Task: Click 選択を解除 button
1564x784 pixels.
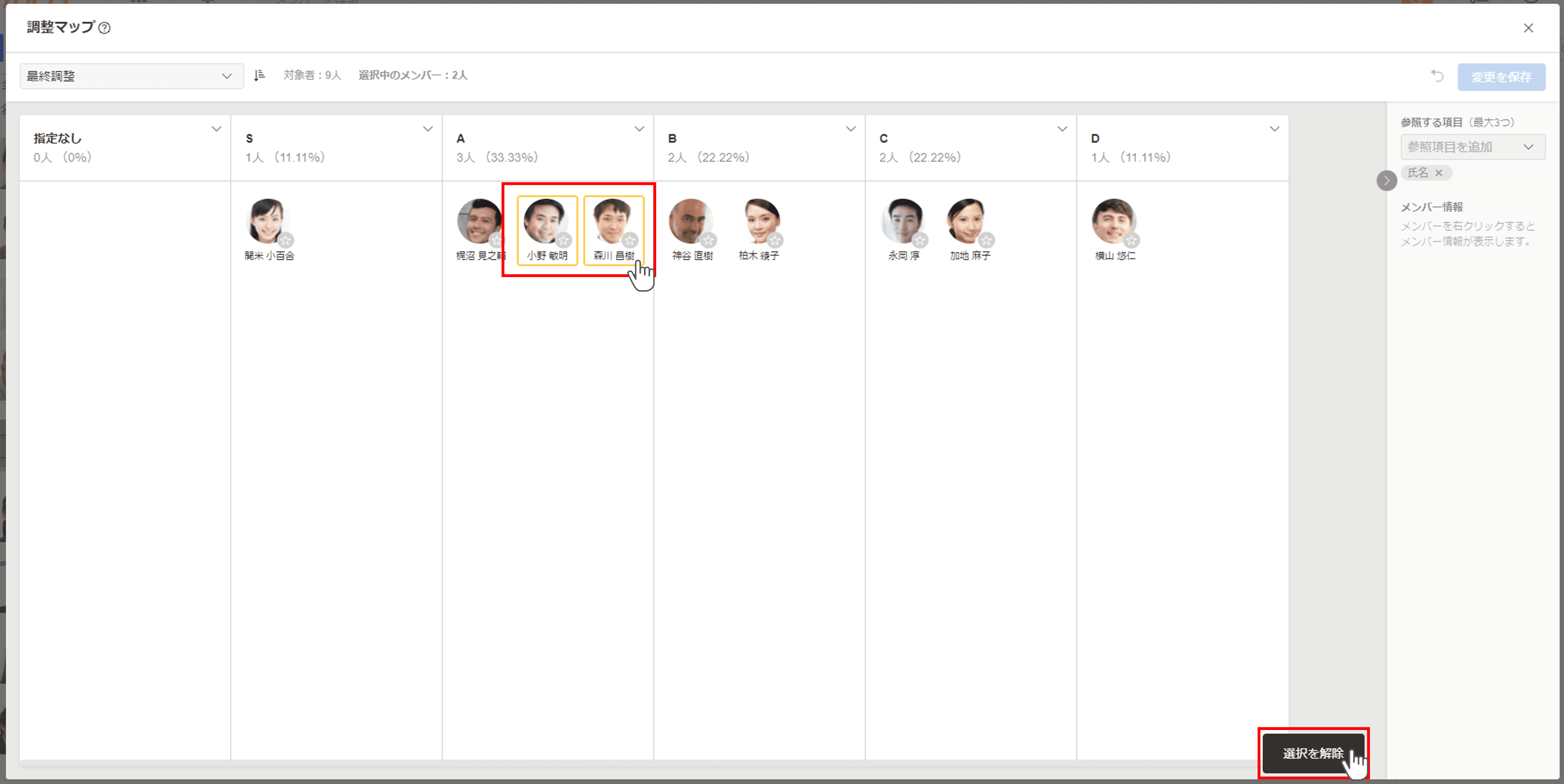Action: pyautogui.click(x=1313, y=753)
